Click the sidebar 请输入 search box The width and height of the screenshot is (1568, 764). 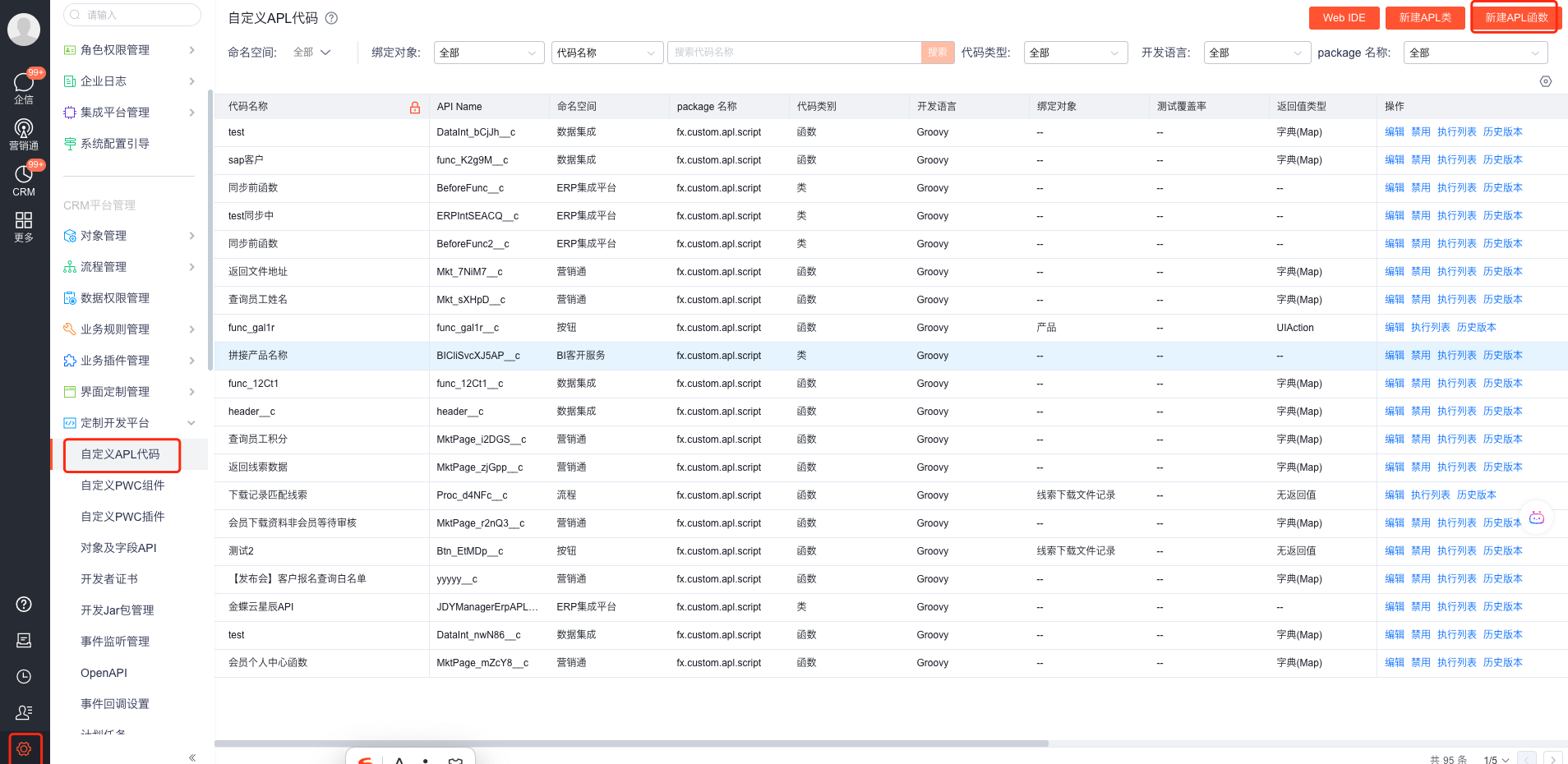(x=132, y=15)
